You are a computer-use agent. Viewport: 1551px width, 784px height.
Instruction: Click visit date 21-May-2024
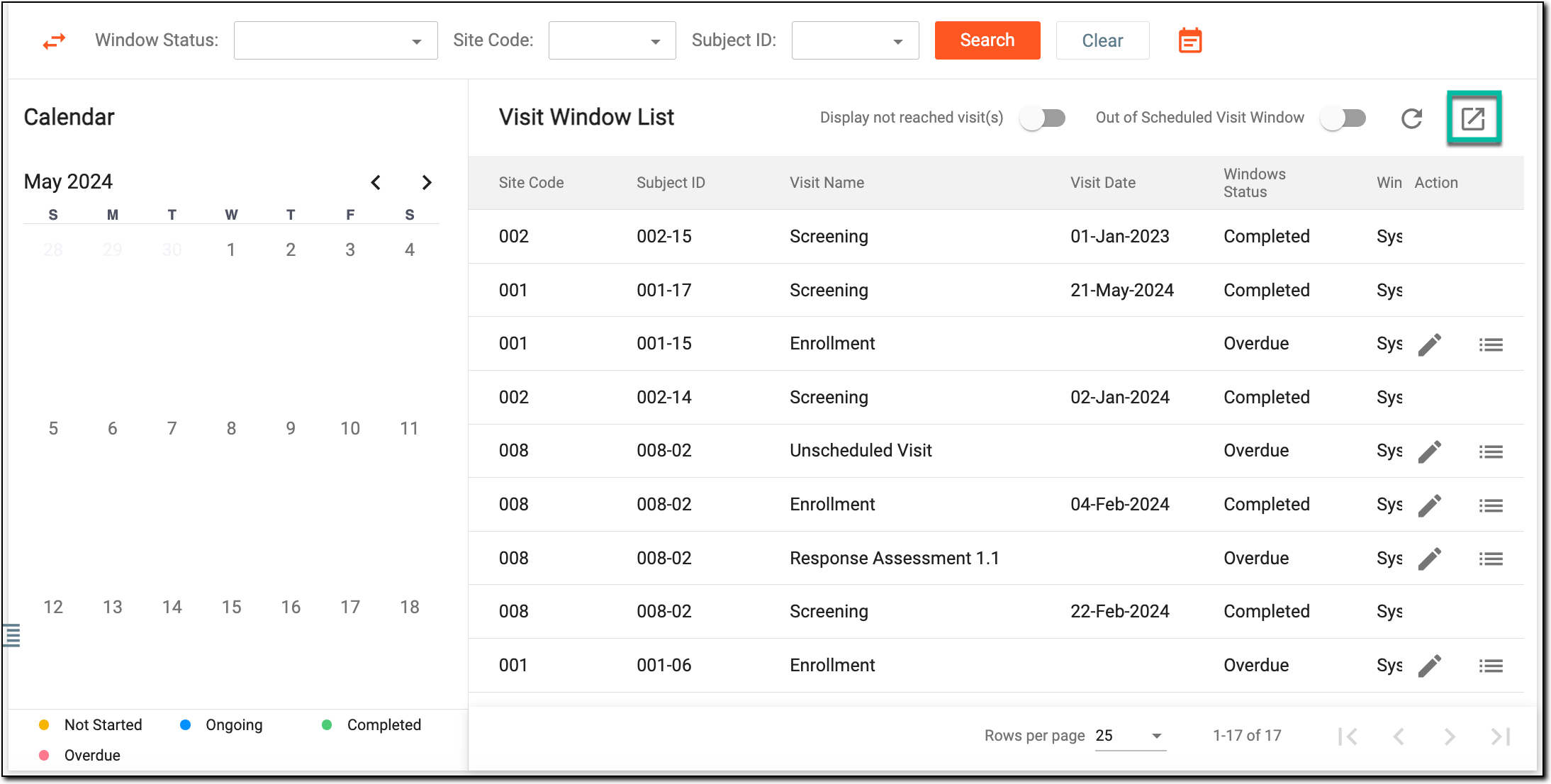click(1122, 290)
